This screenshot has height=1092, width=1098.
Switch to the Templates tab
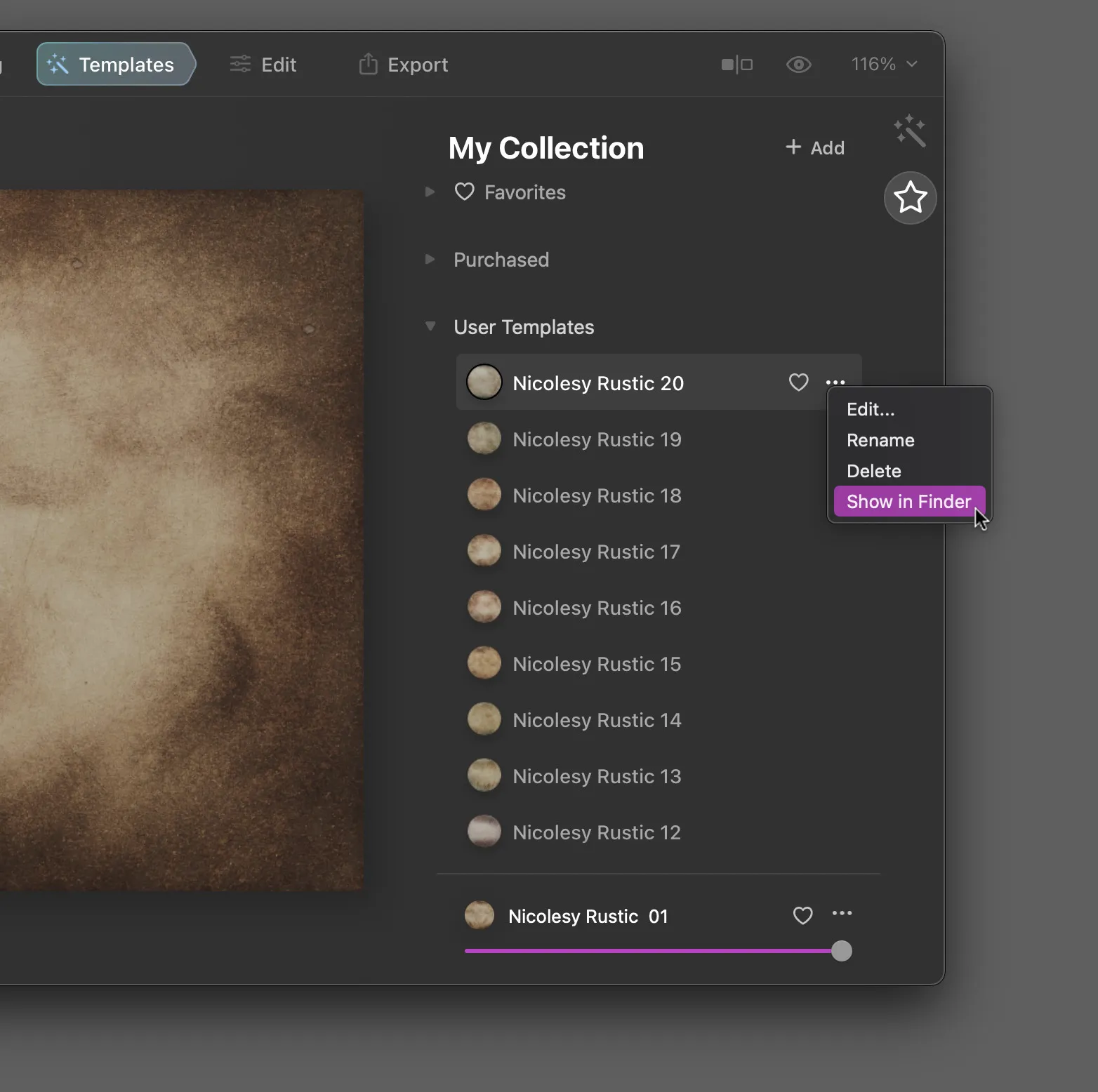(114, 65)
